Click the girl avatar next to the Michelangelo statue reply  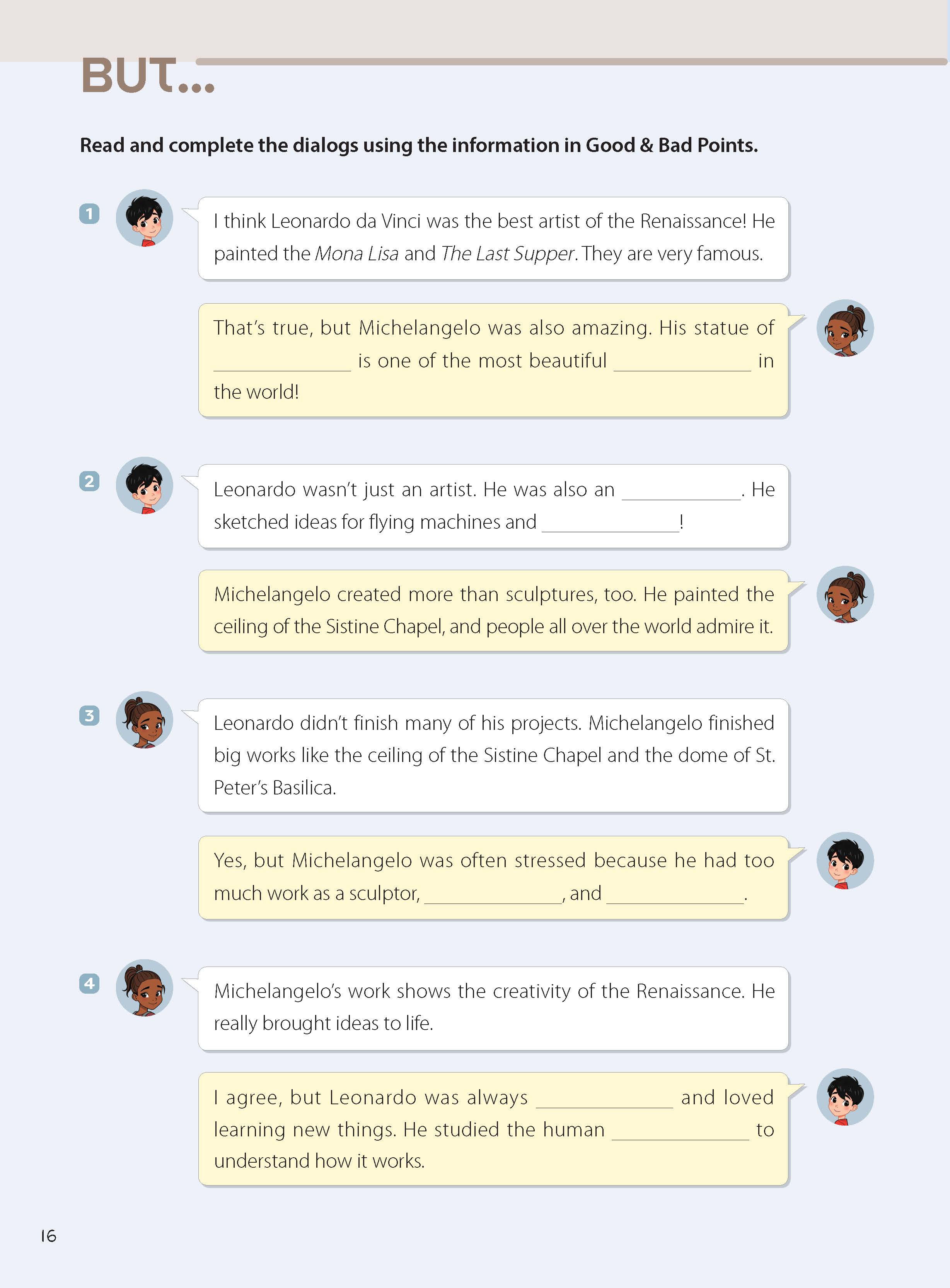click(845, 328)
